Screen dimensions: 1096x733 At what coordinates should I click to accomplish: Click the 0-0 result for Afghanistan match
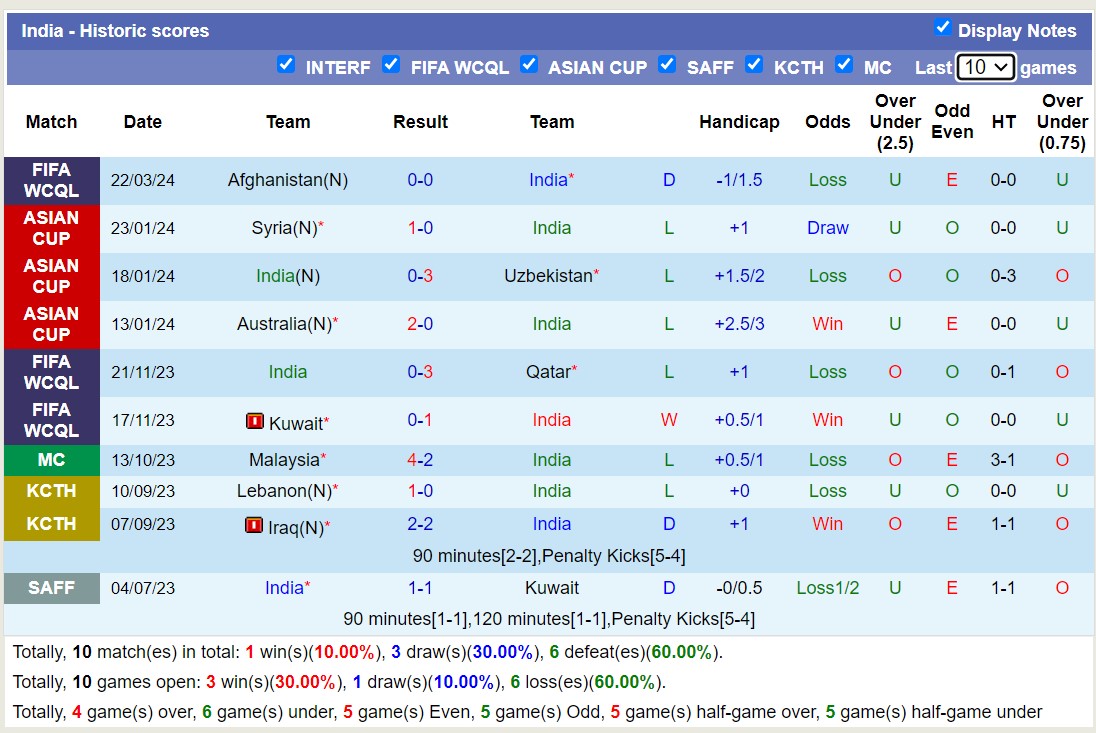tap(420, 180)
